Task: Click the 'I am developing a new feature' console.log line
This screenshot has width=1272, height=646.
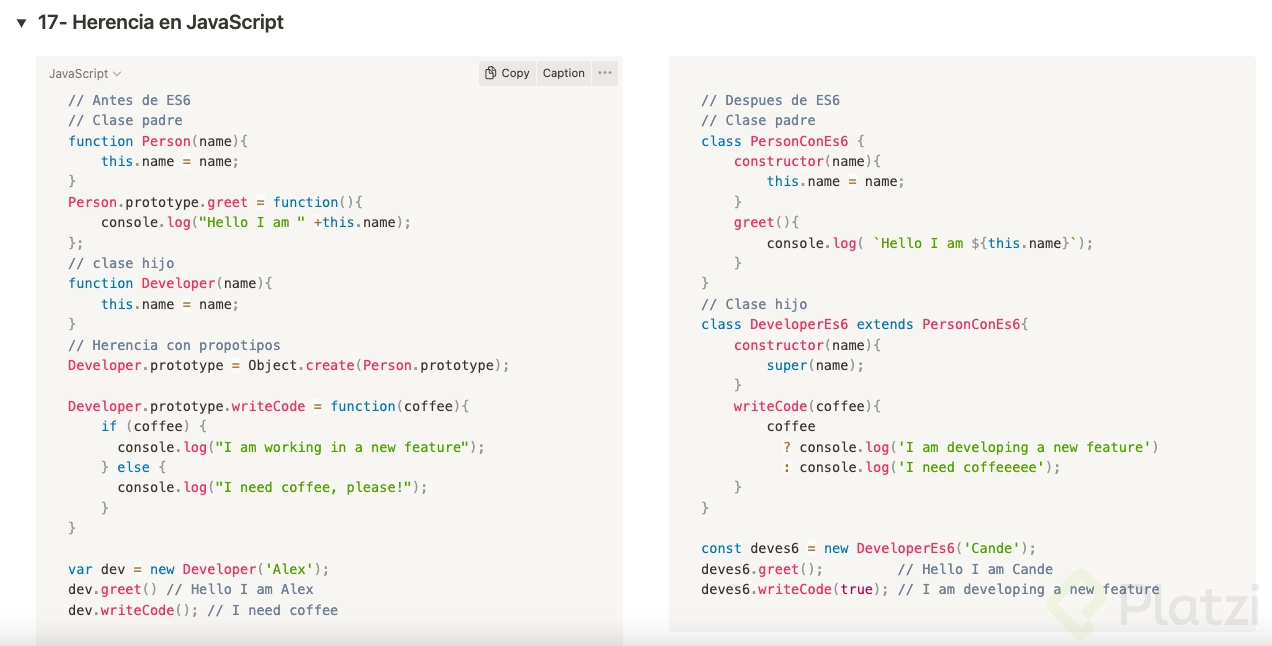Action: point(971,447)
